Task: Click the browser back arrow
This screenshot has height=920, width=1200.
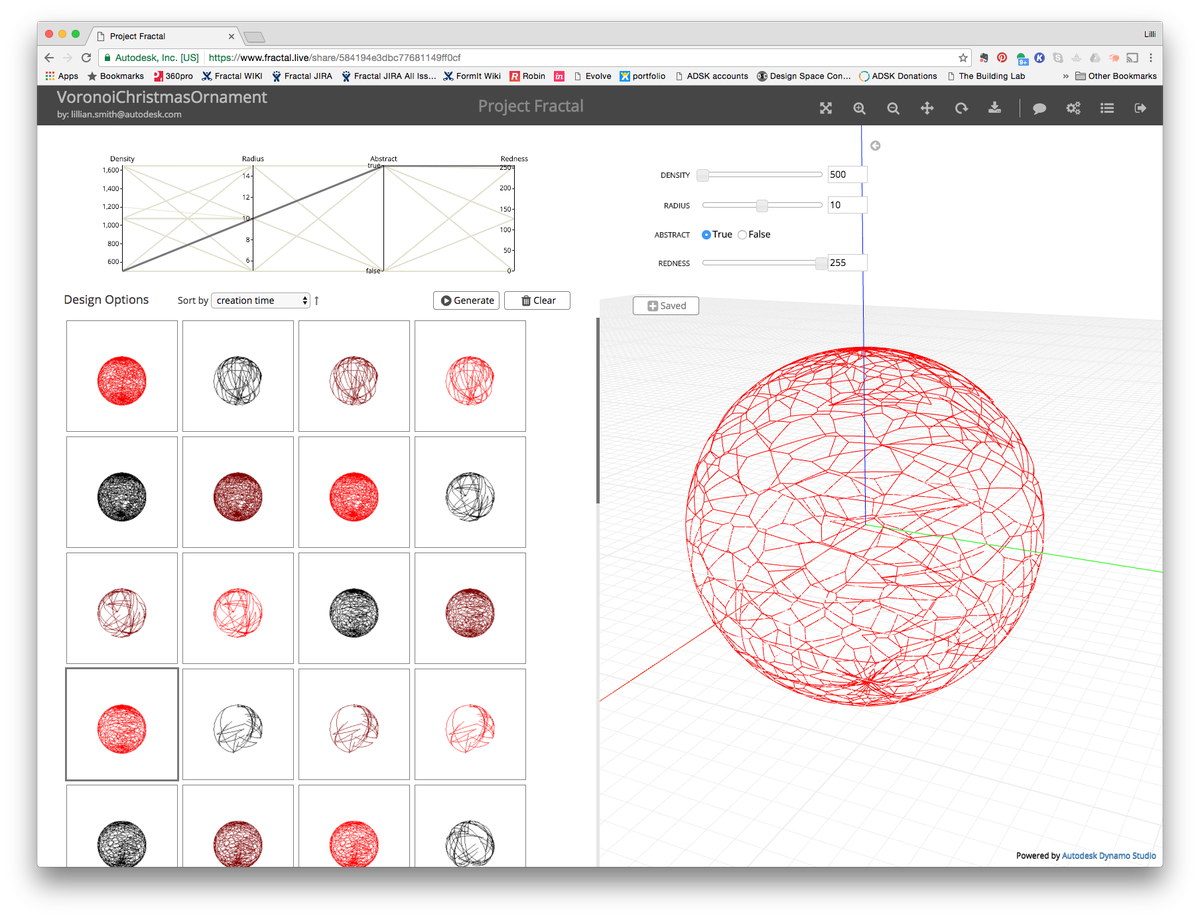Action: tap(50, 58)
